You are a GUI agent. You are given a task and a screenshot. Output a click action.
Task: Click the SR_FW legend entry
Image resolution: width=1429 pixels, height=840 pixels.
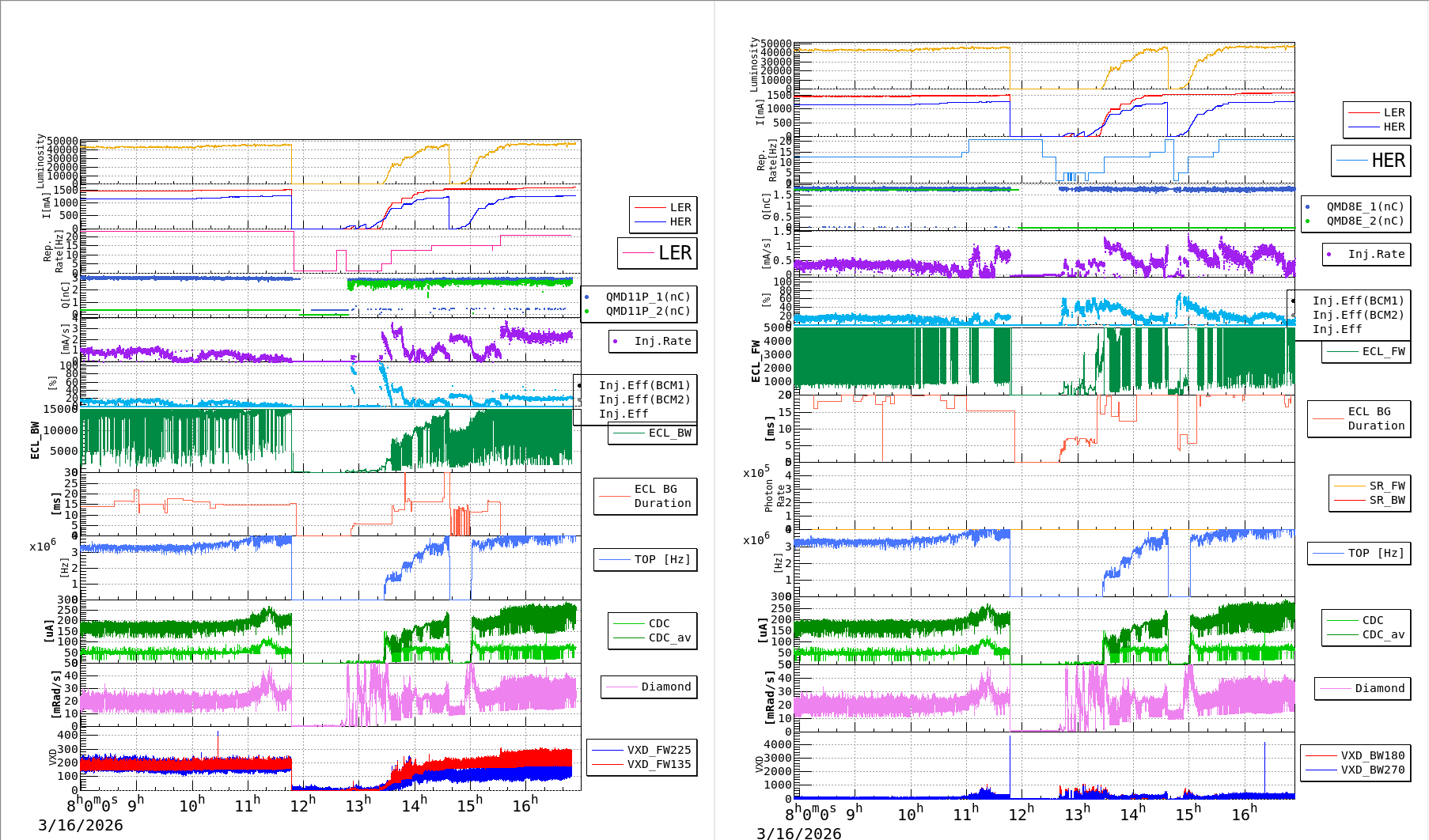(x=1386, y=486)
